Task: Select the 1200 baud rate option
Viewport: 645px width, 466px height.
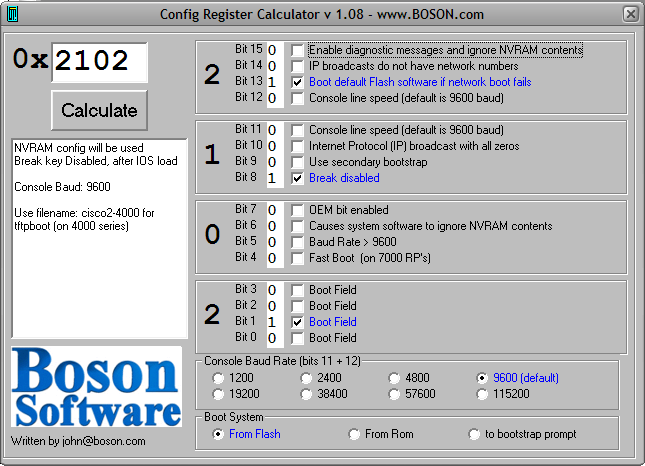Action: coord(218,378)
